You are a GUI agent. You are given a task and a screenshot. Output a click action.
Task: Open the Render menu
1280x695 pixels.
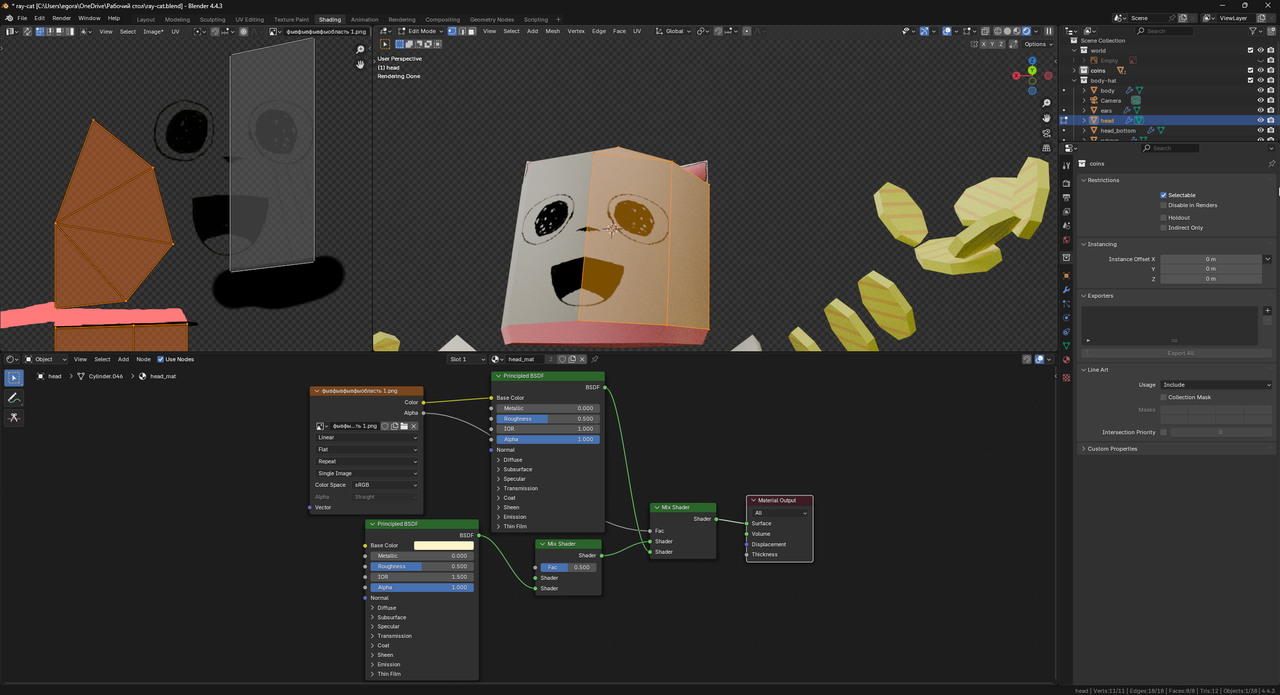click(x=61, y=18)
